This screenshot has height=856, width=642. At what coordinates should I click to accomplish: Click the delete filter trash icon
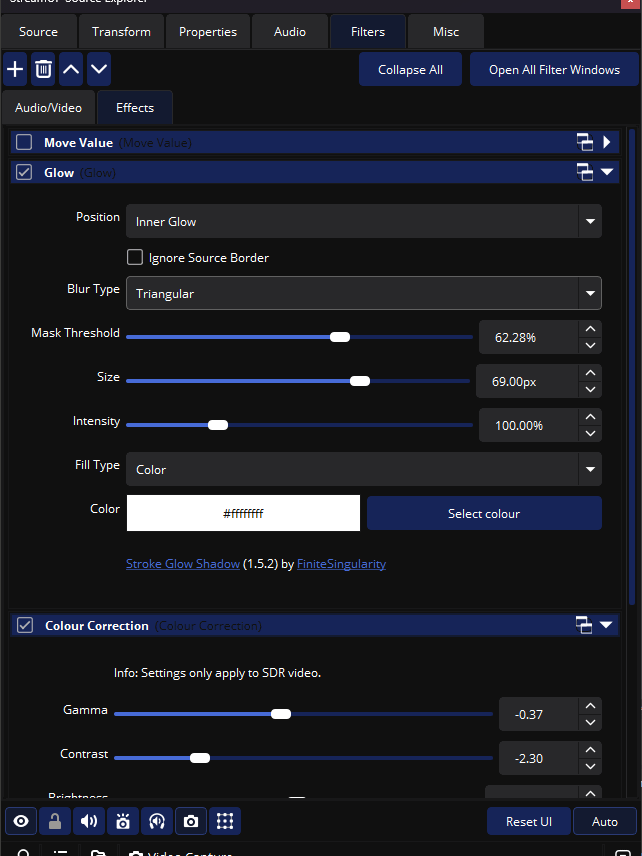point(43,69)
